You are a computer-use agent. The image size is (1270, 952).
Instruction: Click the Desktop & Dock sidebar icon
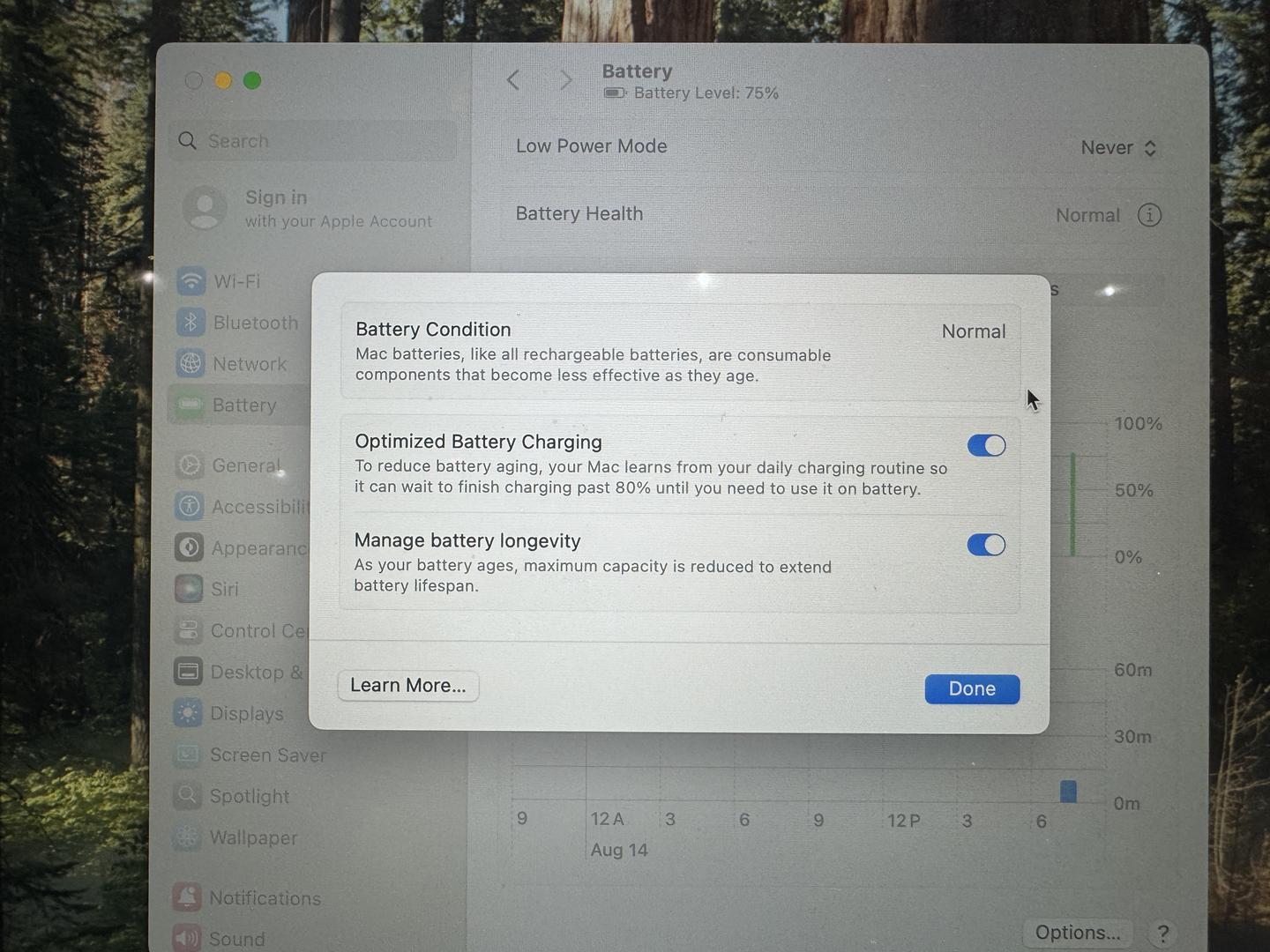click(188, 672)
